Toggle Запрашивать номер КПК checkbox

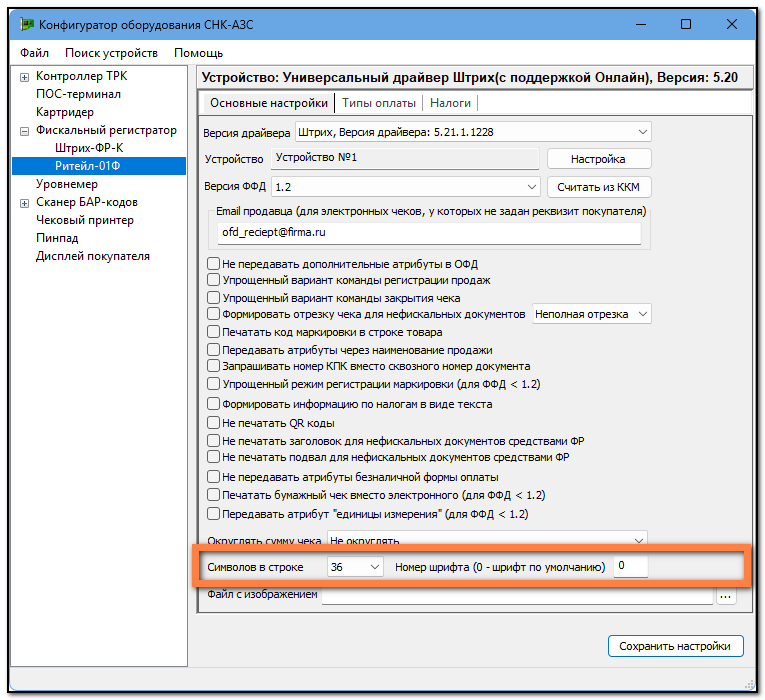[x=213, y=366]
